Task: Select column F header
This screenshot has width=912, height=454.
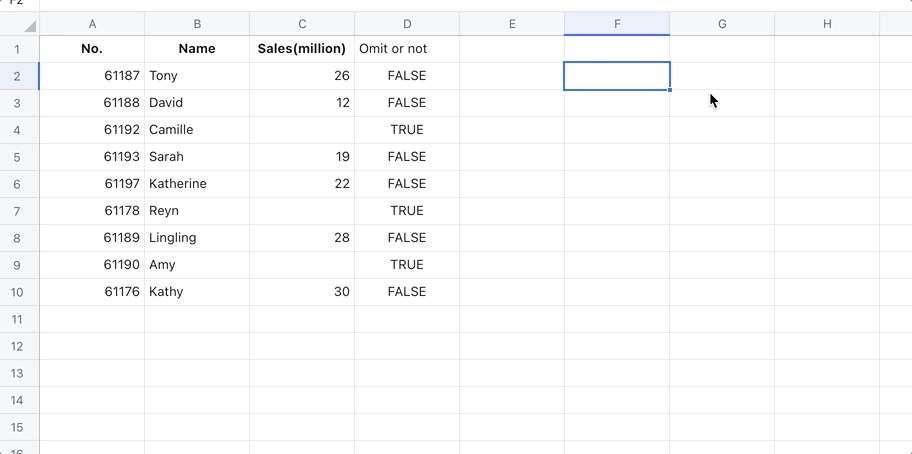Action: click(617, 24)
